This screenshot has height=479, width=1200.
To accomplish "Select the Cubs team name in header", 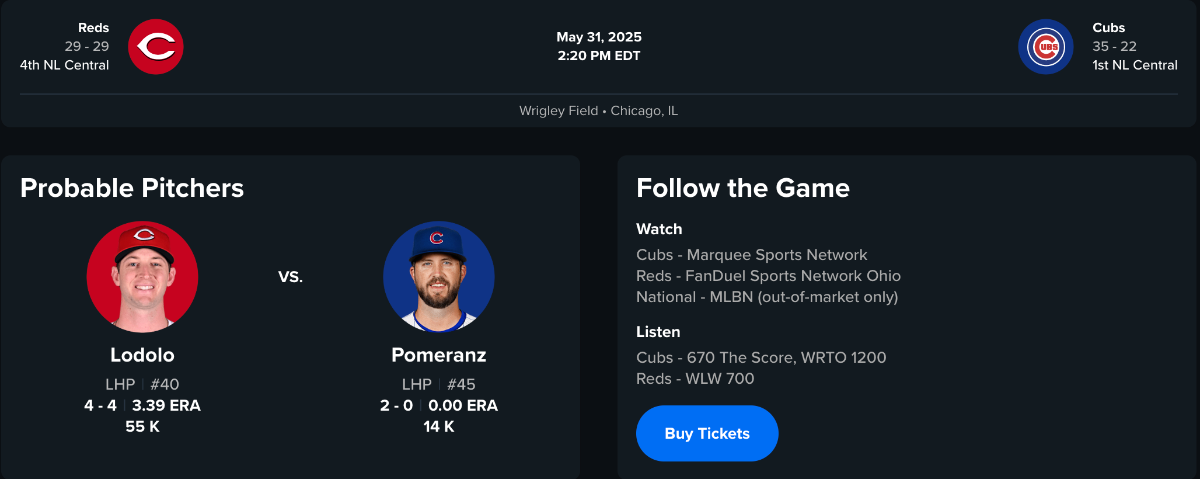I will pyautogui.click(x=1109, y=28).
